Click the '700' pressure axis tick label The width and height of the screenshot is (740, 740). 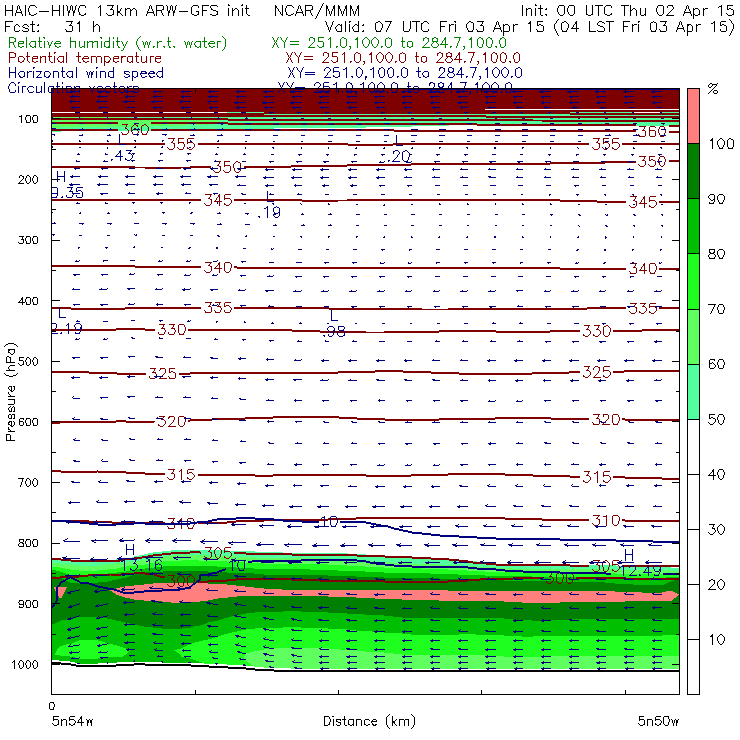pyautogui.click(x=28, y=483)
